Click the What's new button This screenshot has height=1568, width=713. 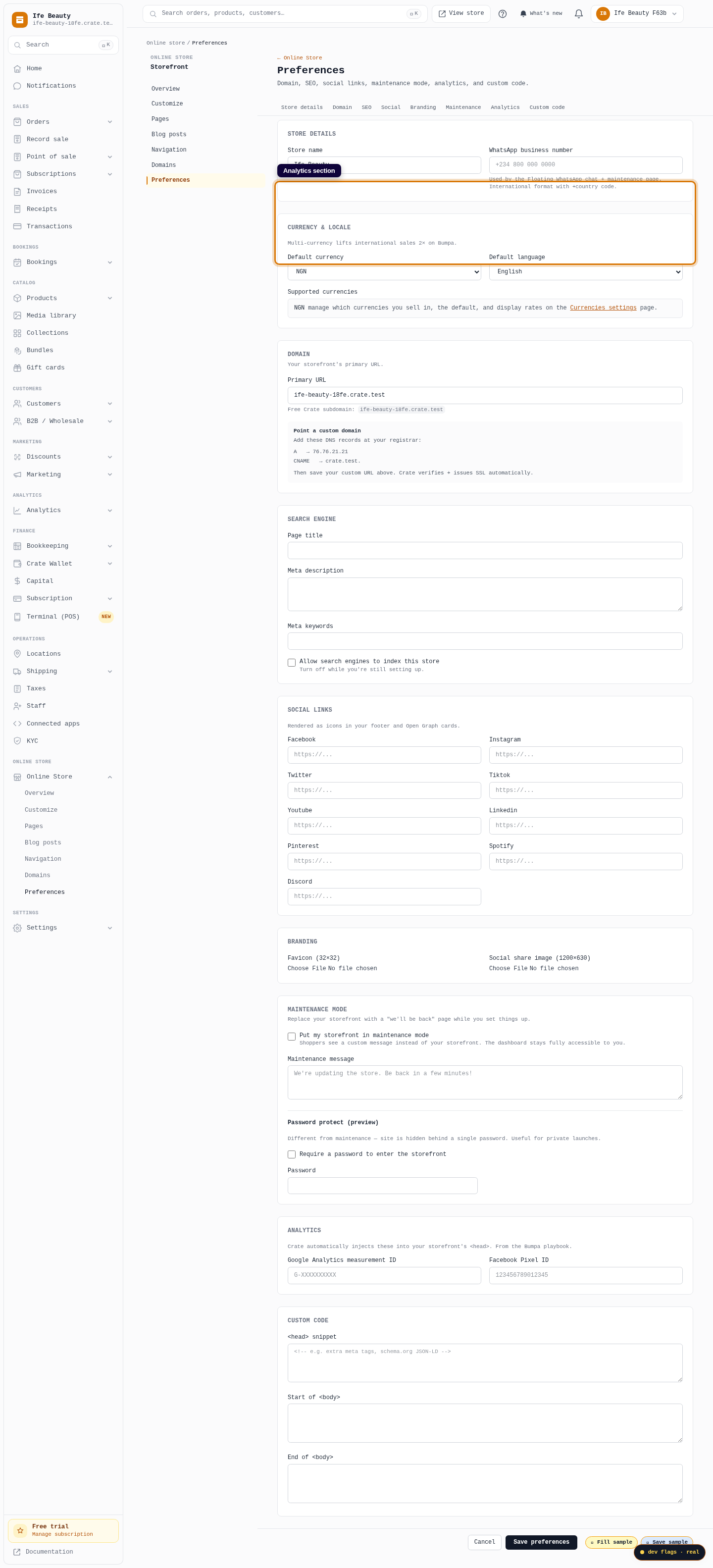[541, 13]
